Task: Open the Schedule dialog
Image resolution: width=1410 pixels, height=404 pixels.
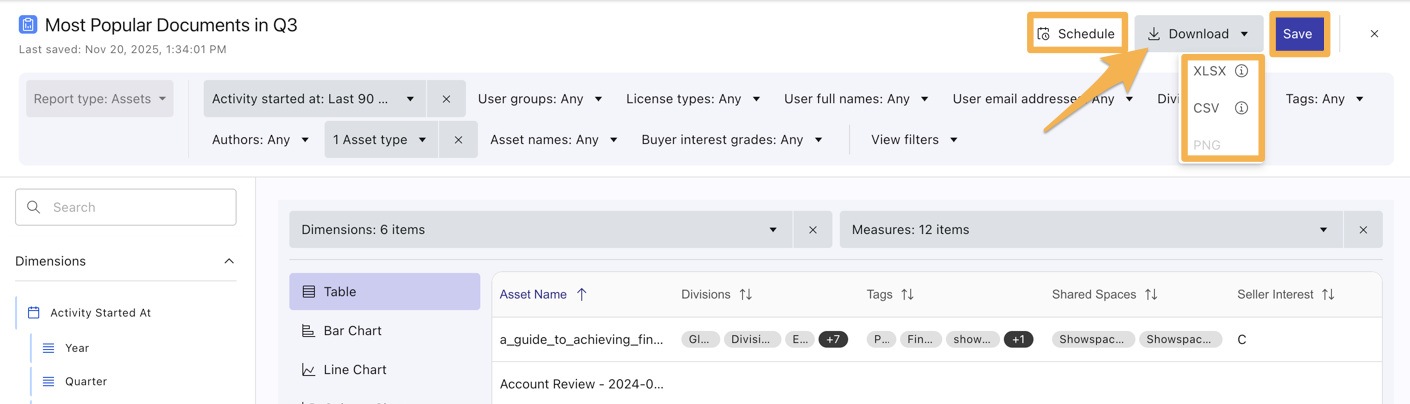Action: coord(1076,34)
